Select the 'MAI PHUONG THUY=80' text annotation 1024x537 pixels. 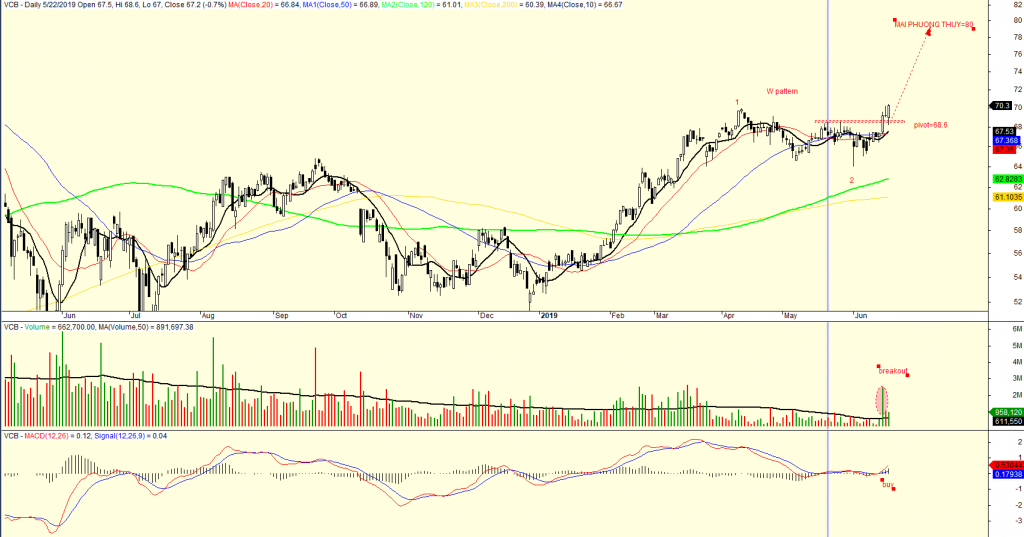934,23
